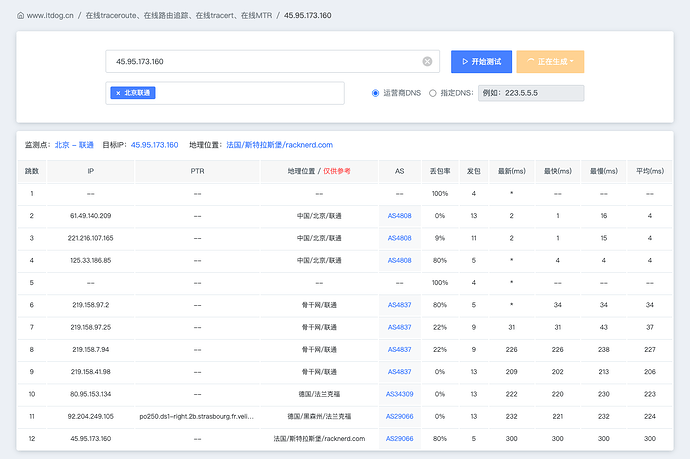
Task: Click IP cell 219.158.7.94
Action: [x=91, y=349]
